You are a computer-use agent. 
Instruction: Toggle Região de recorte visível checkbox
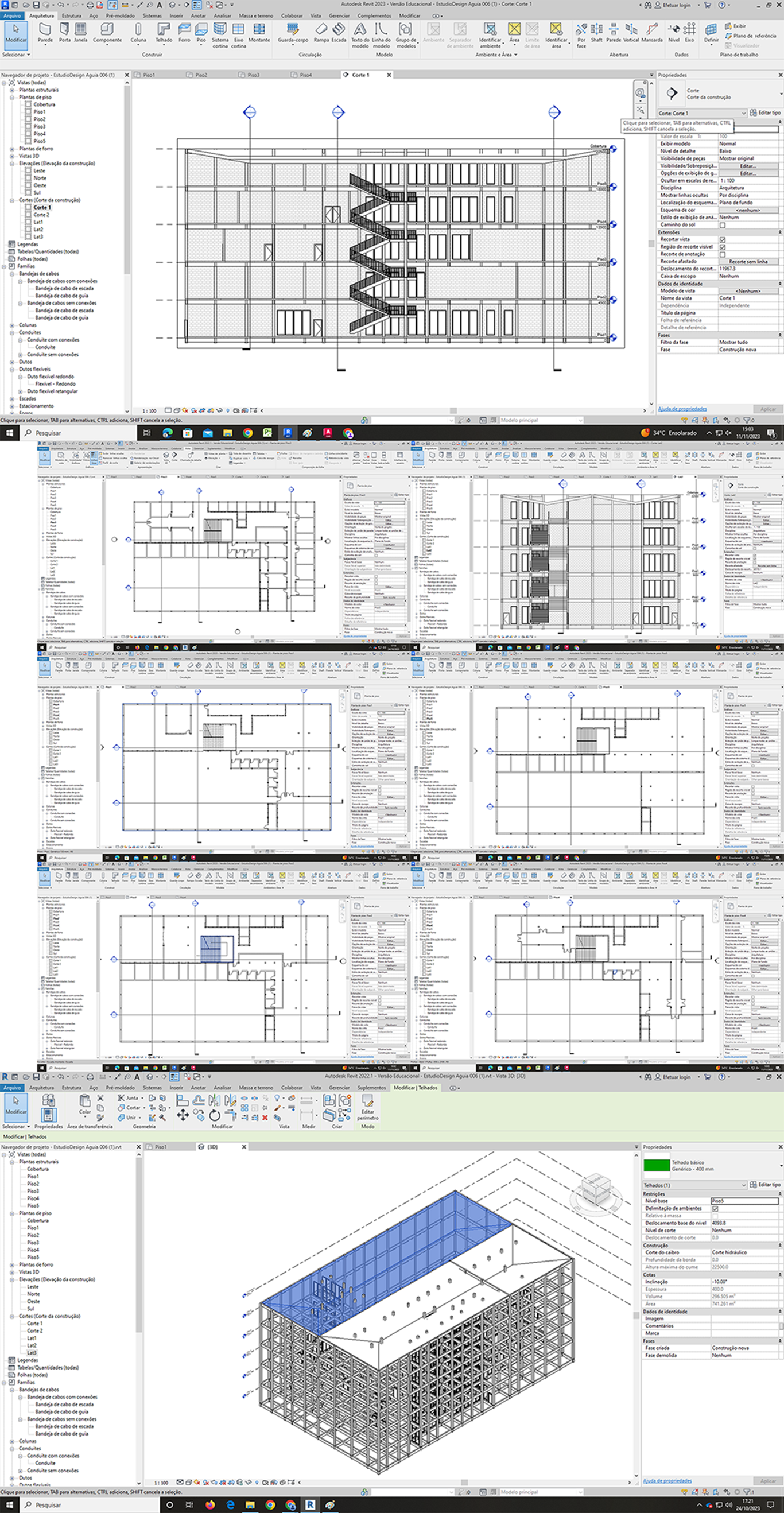click(x=723, y=247)
